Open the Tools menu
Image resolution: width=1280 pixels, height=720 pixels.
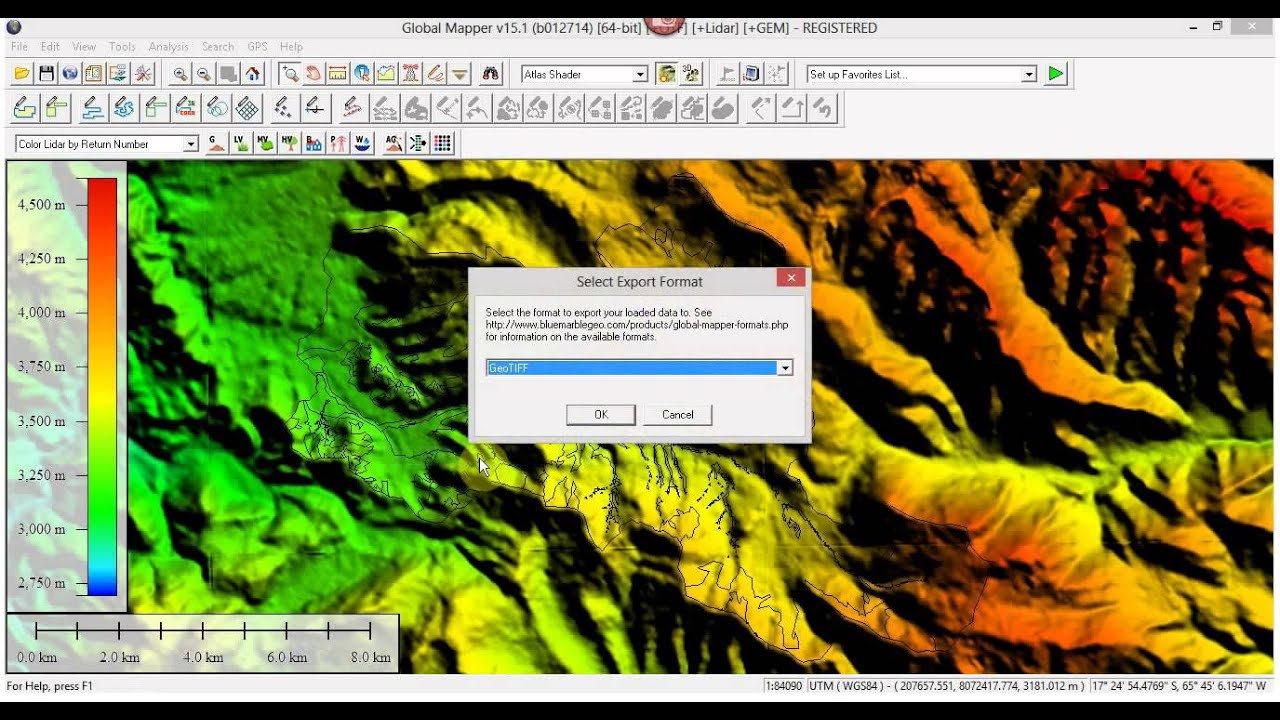pyautogui.click(x=122, y=46)
